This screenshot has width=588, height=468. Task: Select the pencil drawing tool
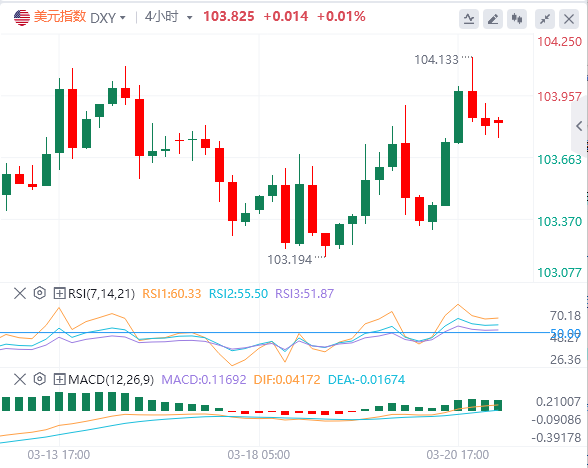coord(493,19)
